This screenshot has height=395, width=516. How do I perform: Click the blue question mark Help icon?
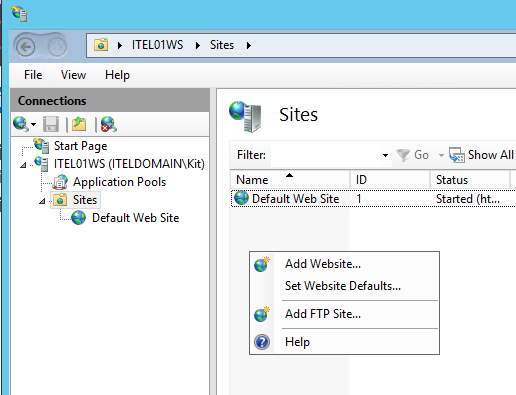(x=262, y=342)
